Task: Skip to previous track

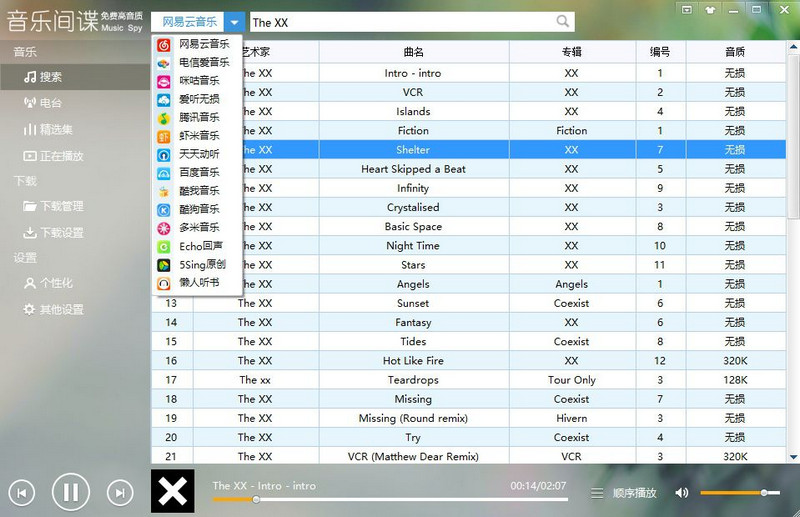Action: click(22, 493)
